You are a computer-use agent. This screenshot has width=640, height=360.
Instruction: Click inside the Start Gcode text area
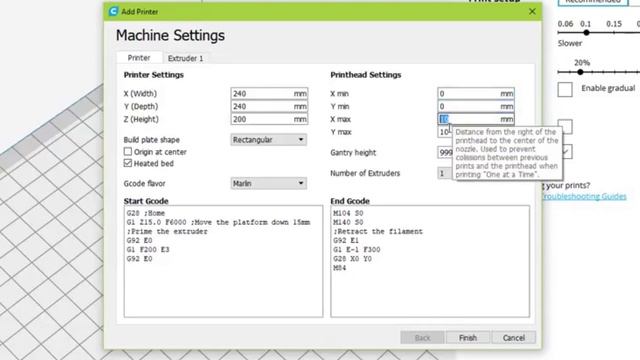(x=223, y=261)
